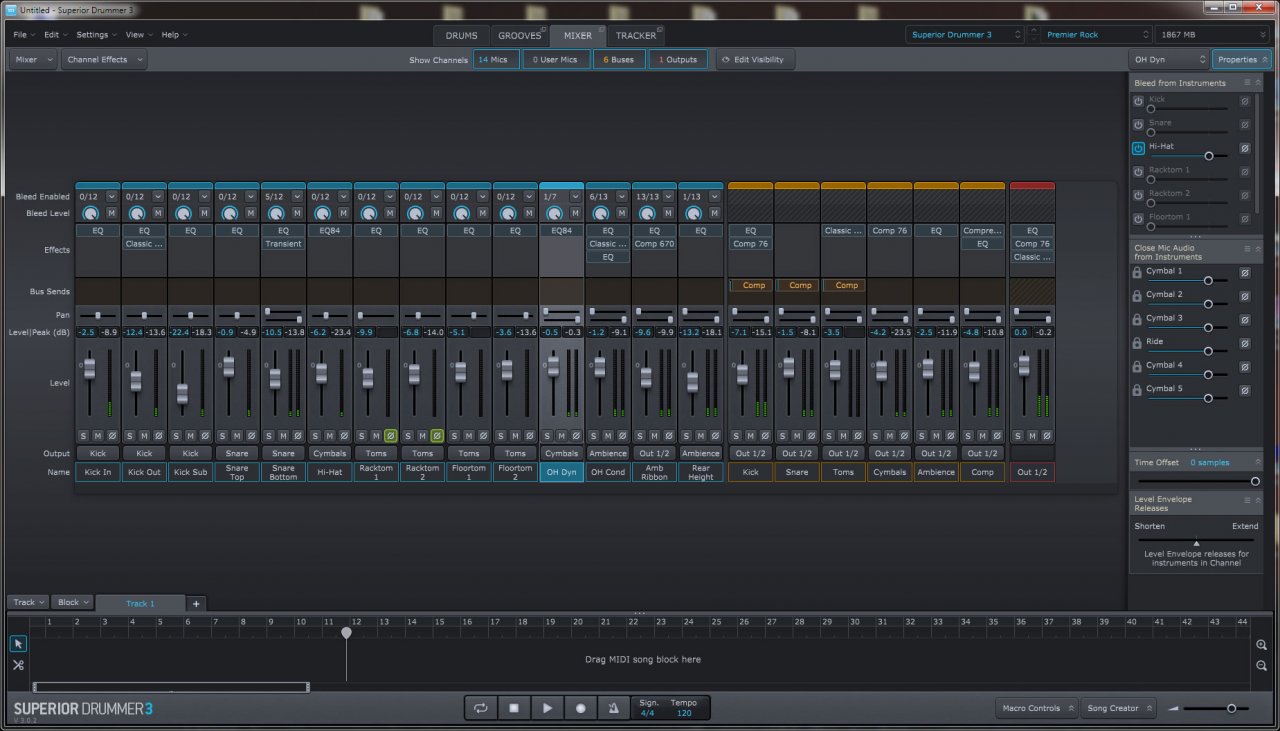This screenshot has width=1280, height=731.
Task: Mute the Hi-Hat channel
Action: point(329,436)
